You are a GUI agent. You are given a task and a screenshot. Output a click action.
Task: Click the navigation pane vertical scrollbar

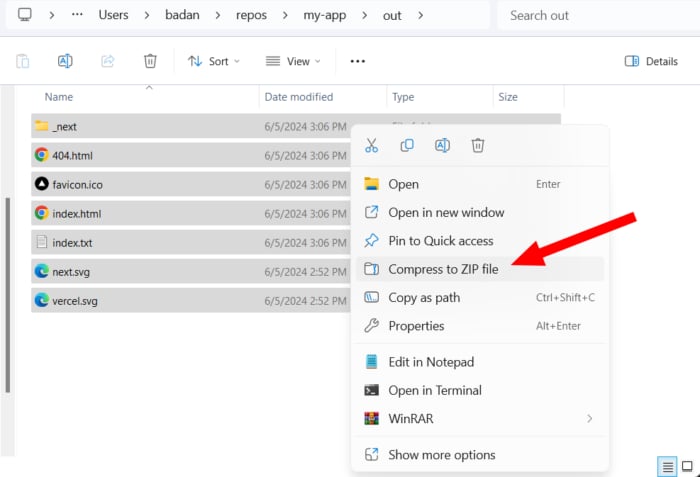click(7, 295)
